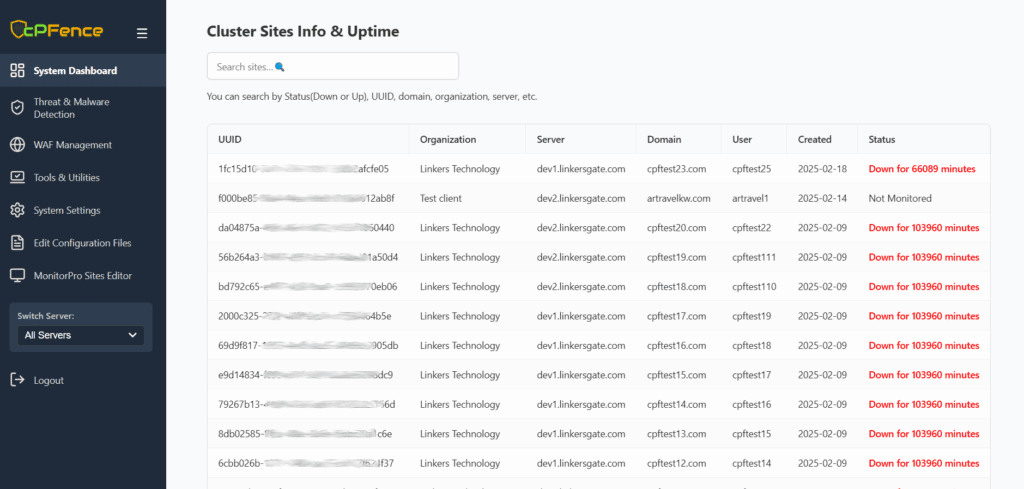Click the Not Monitored status text
The image size is (1024, 489).
point(900,199)
